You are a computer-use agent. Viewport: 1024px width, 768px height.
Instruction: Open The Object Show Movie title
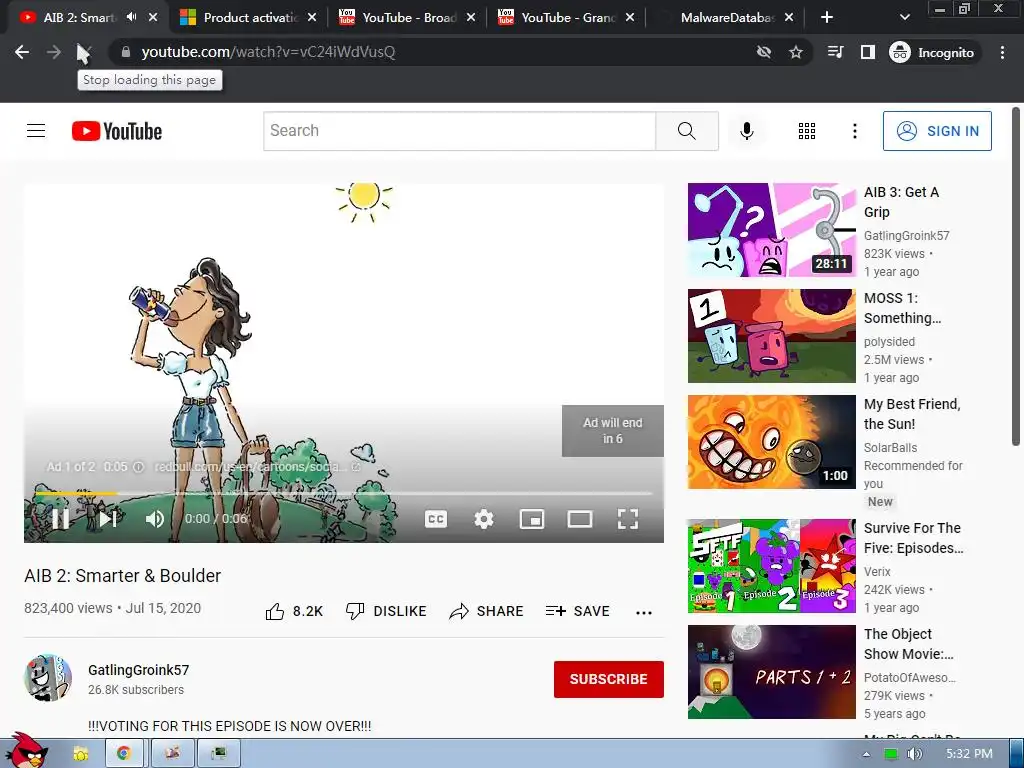click(x=908, y=644)
